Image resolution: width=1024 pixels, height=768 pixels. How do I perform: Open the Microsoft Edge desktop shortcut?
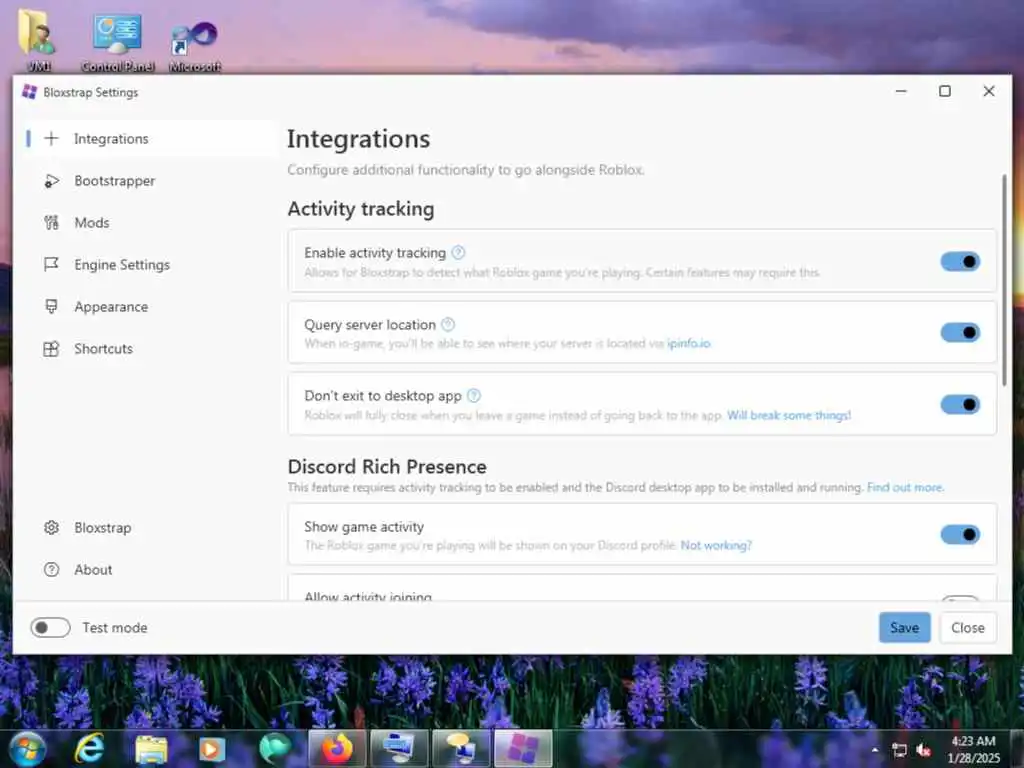click(x=195, y=47)
